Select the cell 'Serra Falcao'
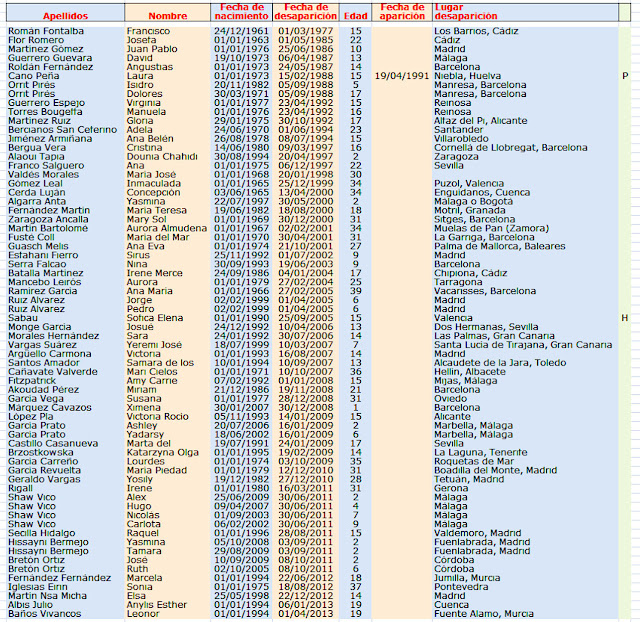This screenshot has width=640, height=622. click(x=37, y=264)
